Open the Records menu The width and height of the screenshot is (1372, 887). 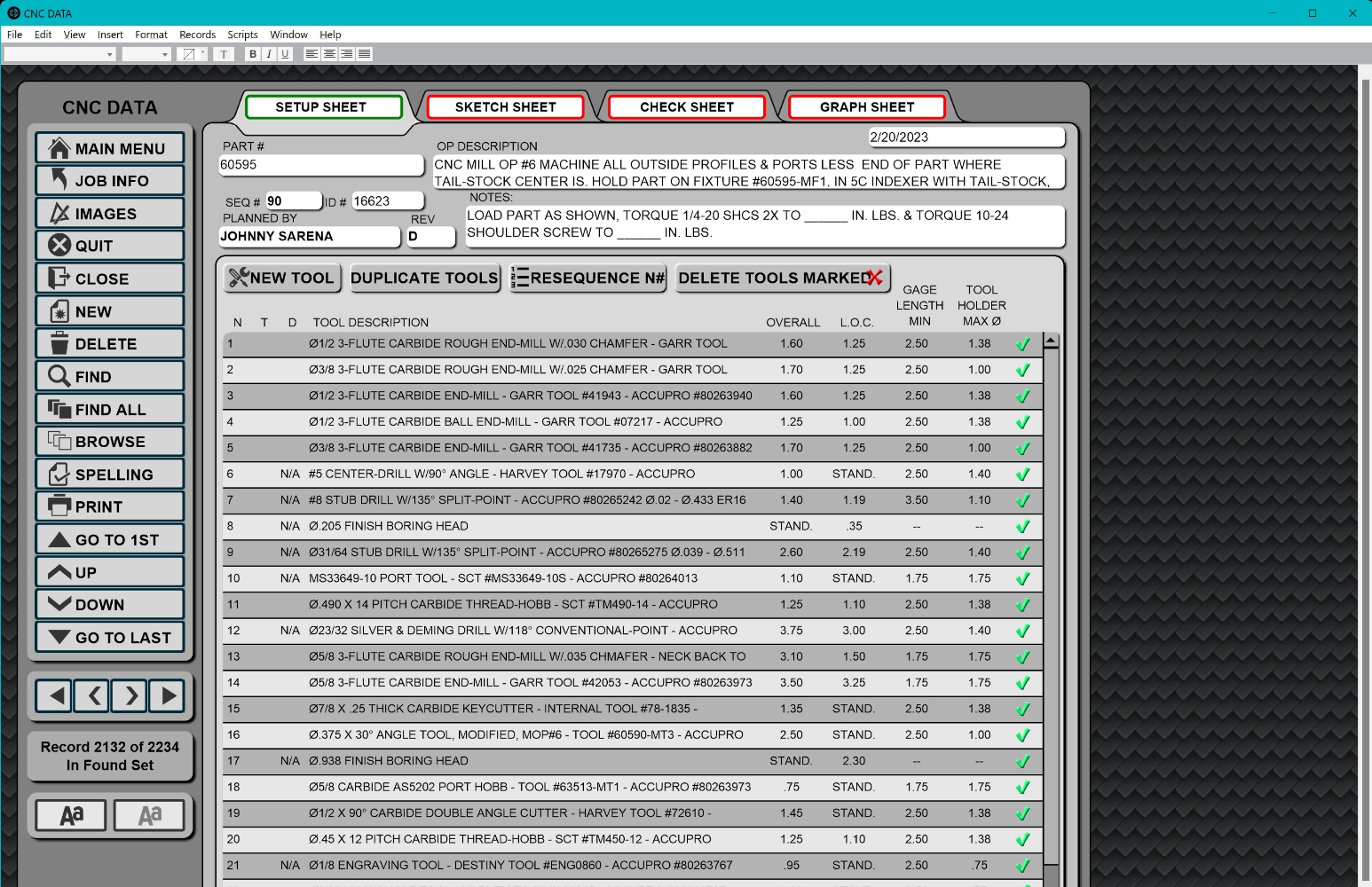(x=197, y=35)
